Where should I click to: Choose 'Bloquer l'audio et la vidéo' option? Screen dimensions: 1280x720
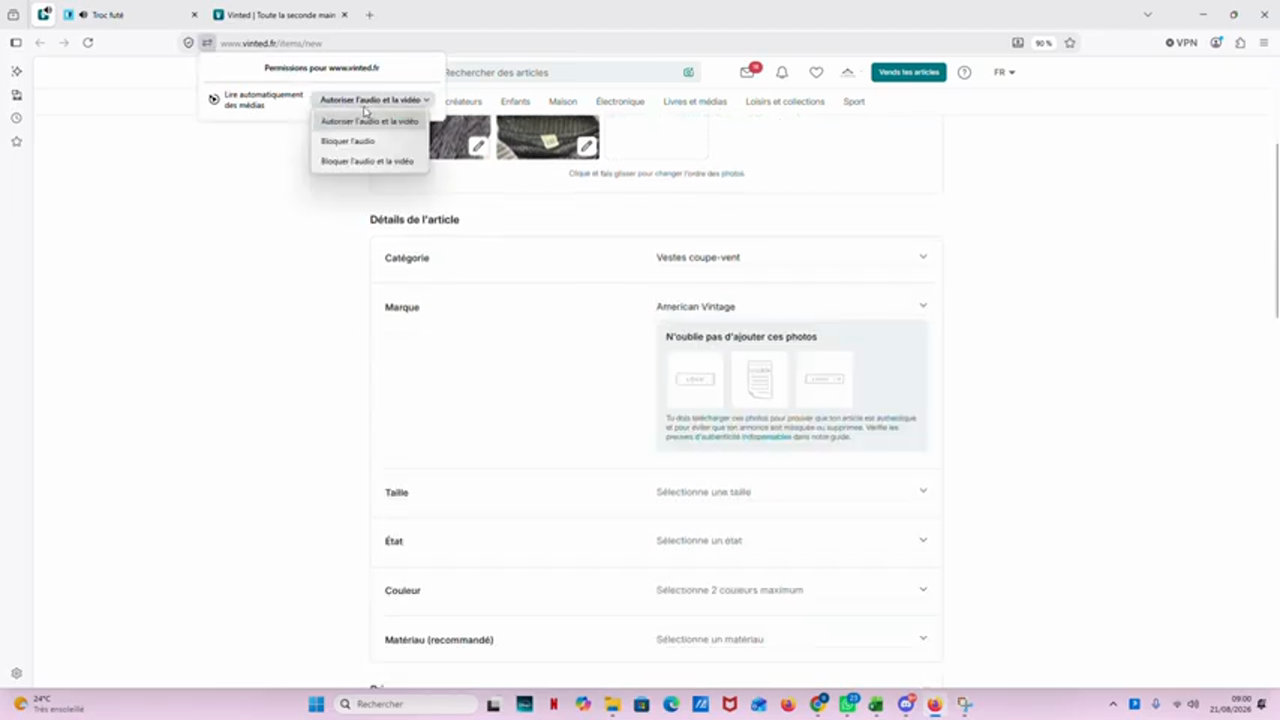click(x=369, y=161)
